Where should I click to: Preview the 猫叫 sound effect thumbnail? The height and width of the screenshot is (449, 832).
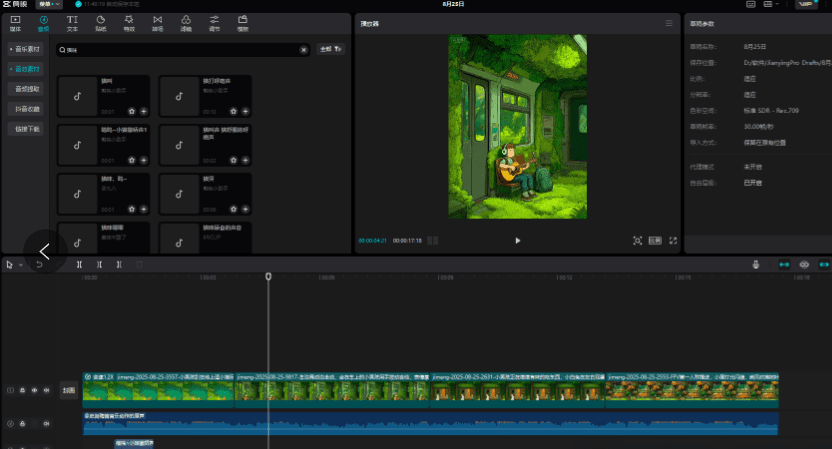(77, 96)
